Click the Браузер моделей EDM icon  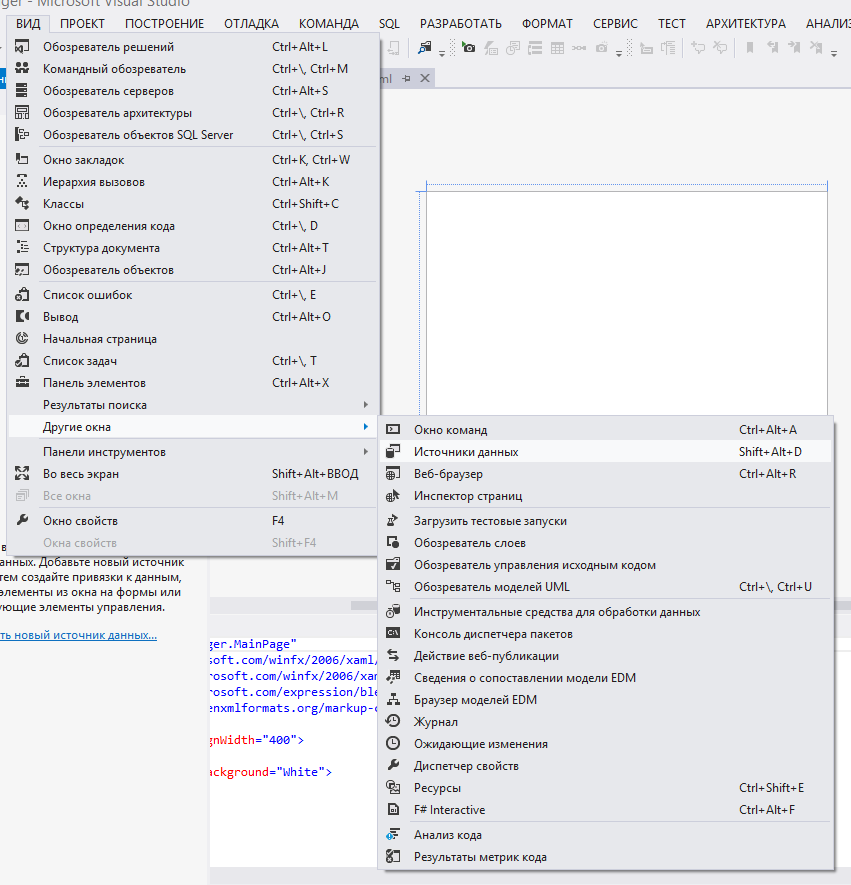point(393,699)
